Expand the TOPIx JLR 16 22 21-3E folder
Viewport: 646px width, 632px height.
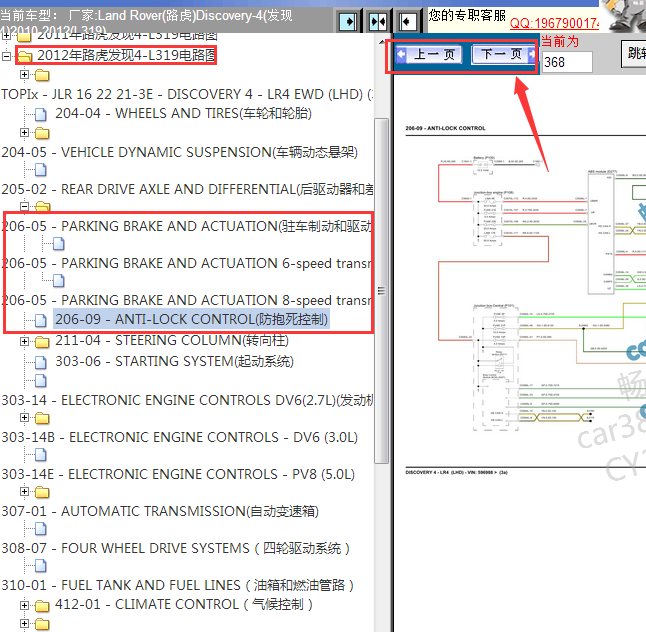pos(24,75)
